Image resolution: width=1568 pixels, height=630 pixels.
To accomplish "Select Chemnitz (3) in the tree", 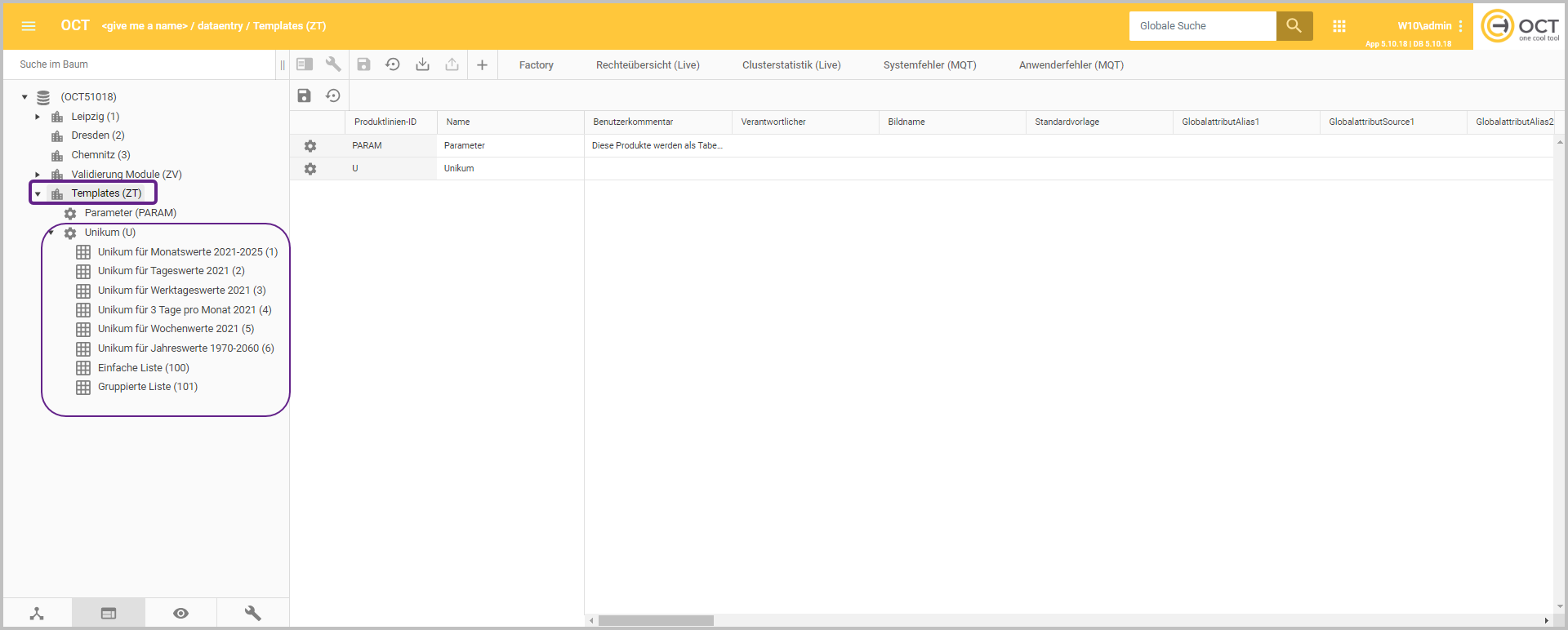I will pyautogui.click(x=100, y=155).
